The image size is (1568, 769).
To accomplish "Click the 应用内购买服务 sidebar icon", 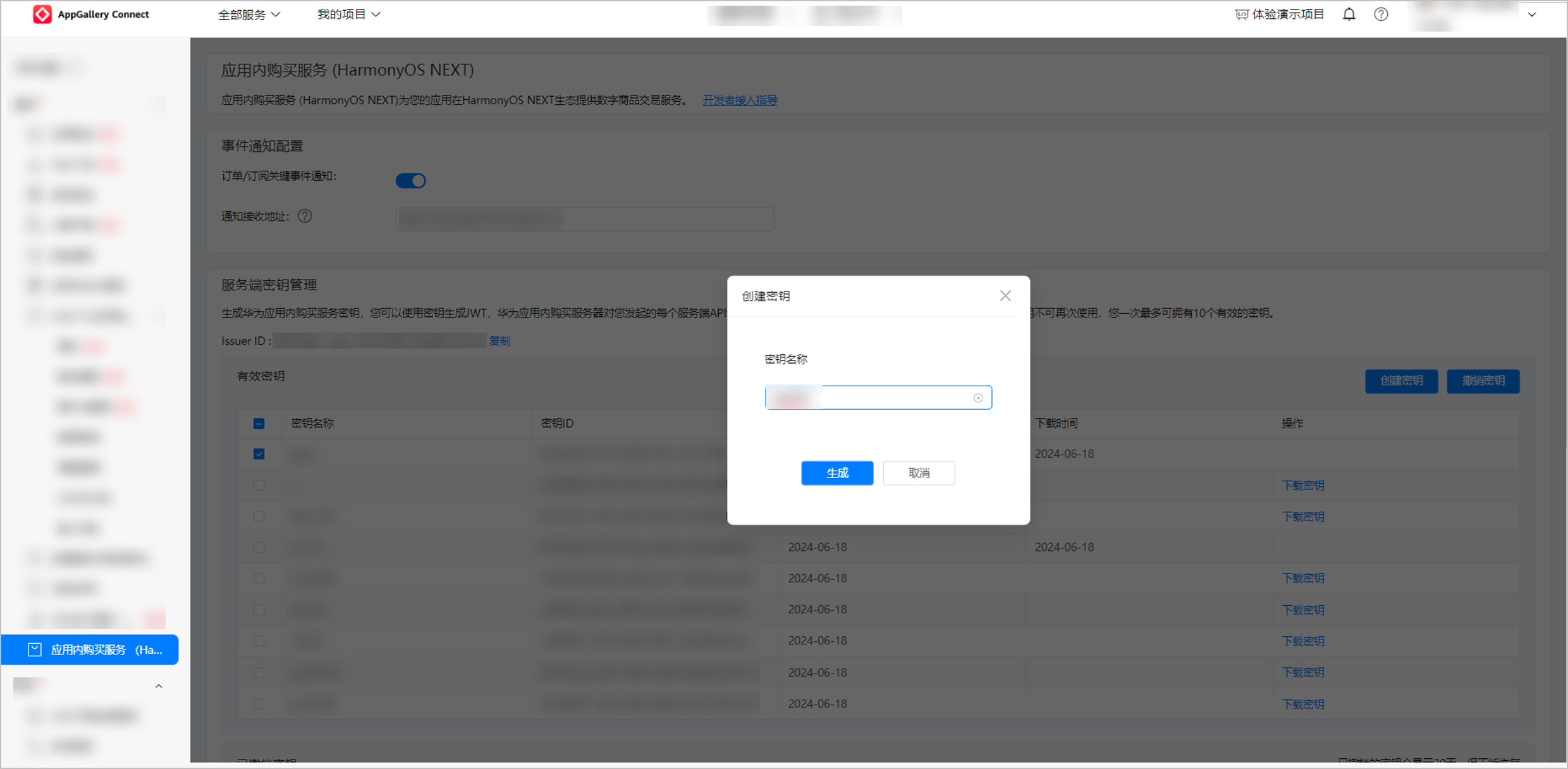I will point(35,649).
